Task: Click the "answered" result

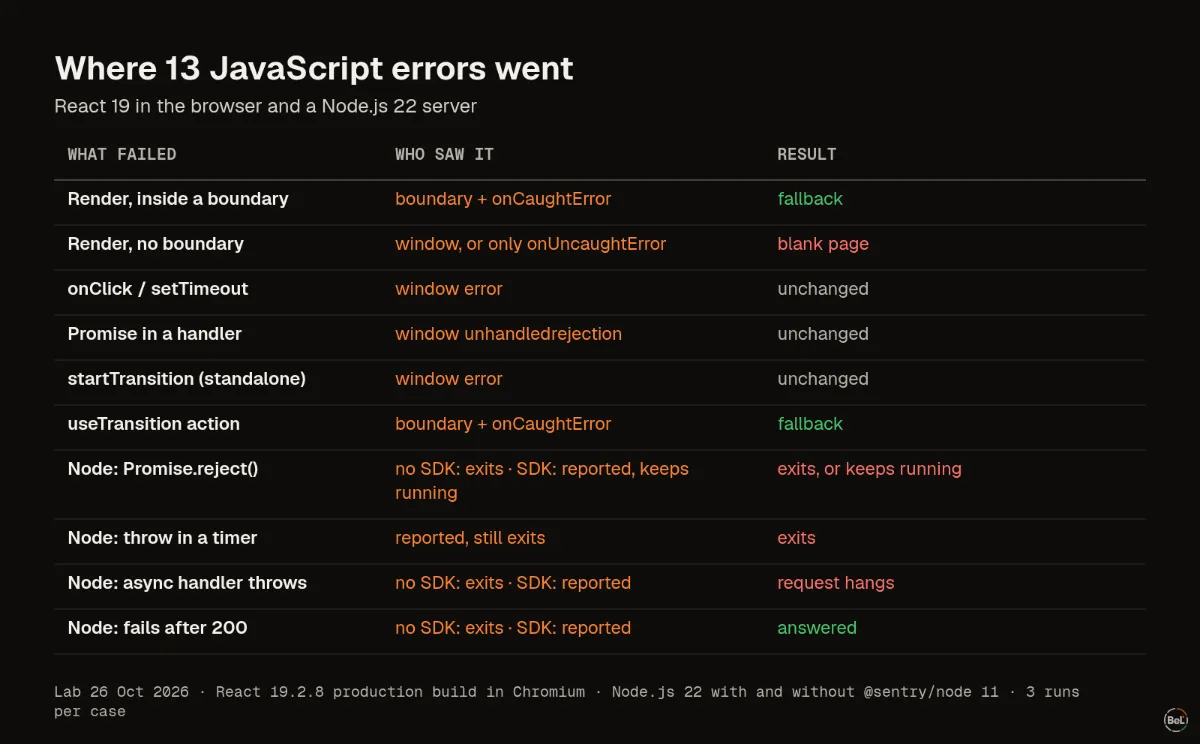Action: pos(817,628)
